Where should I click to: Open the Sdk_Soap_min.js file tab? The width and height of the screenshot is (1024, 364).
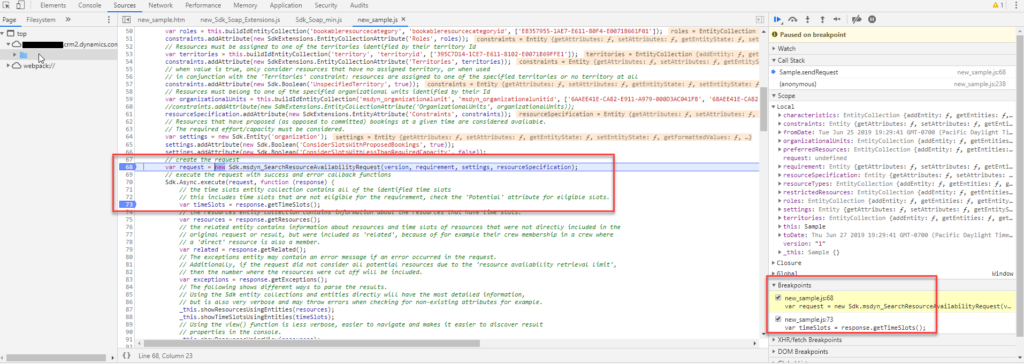click(x=318, y=20)
